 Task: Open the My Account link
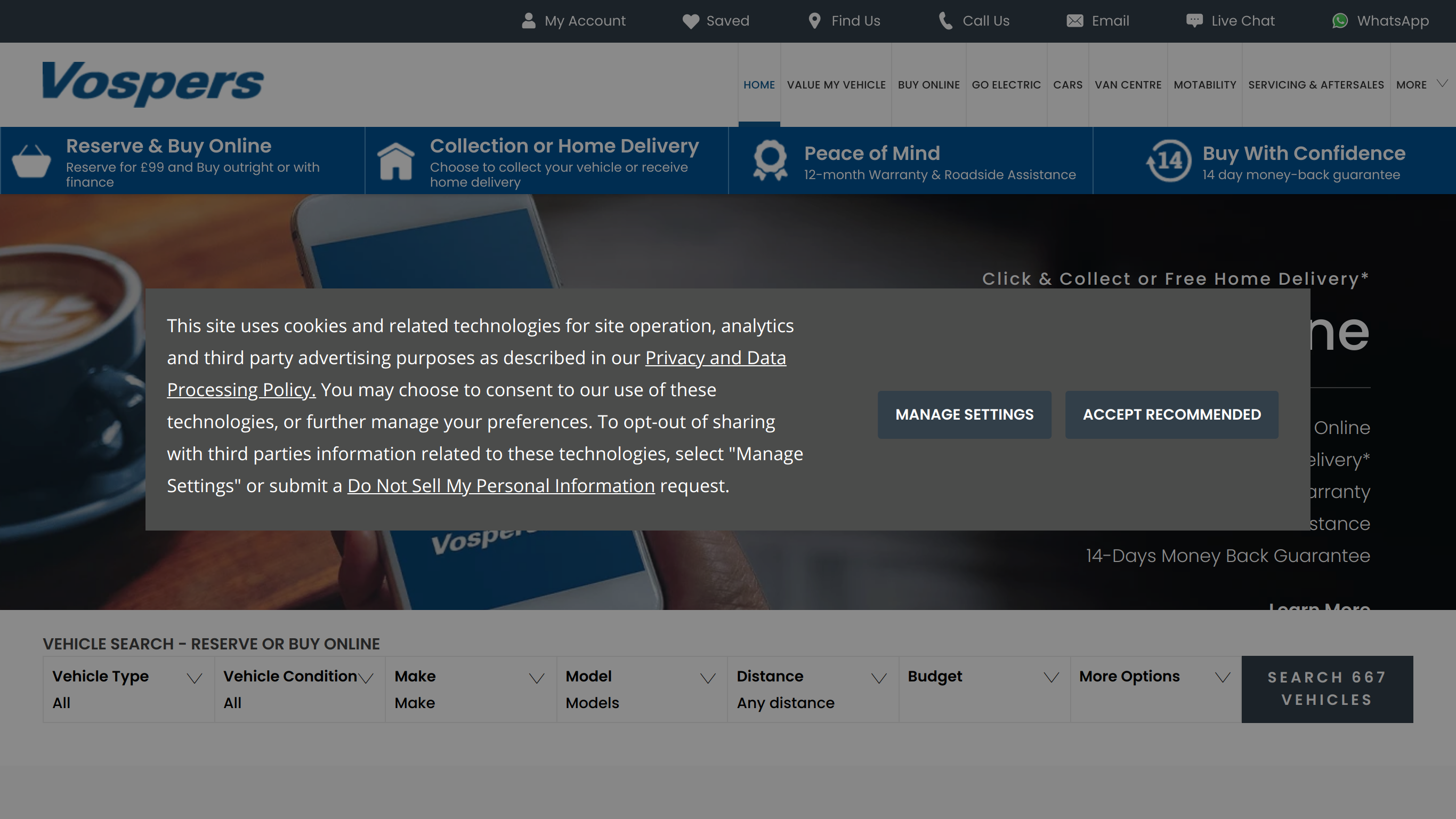click(x=573, y=21)
